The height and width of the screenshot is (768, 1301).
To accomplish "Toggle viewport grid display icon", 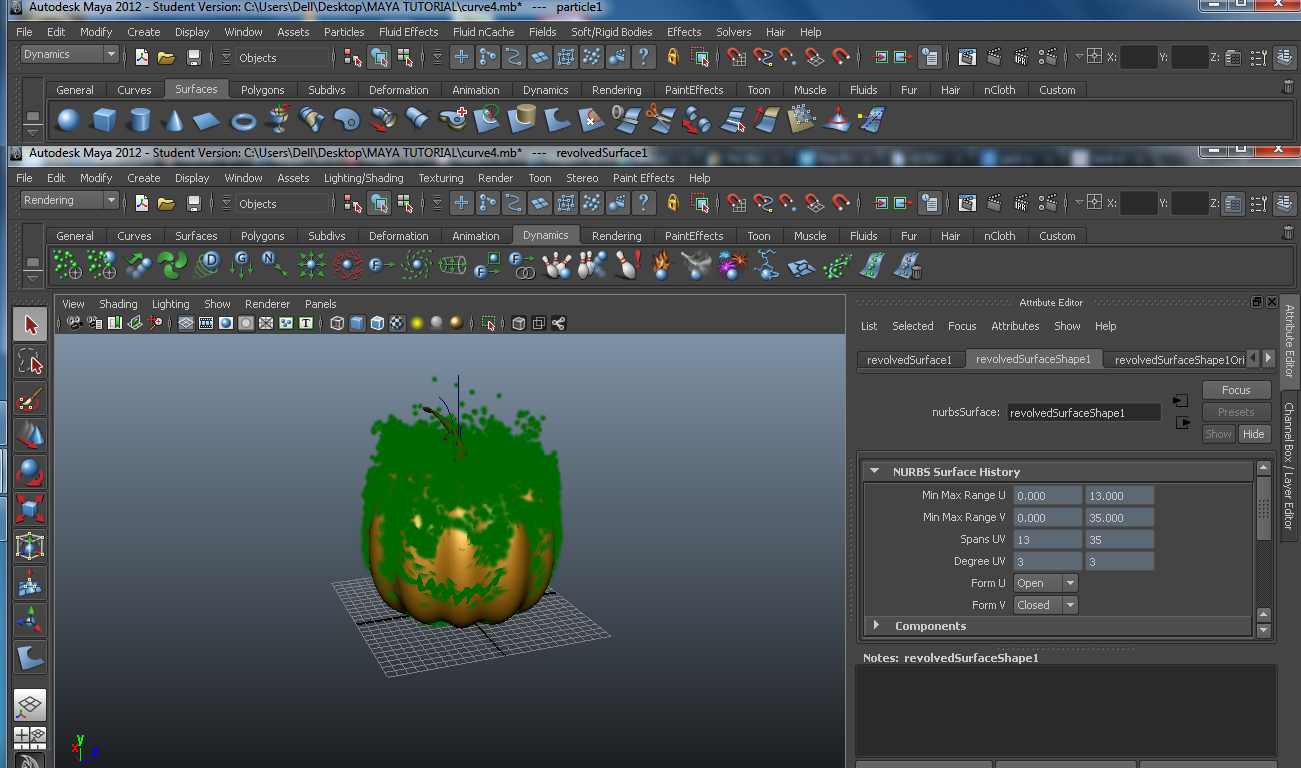I will pyautogui.click(x=186, y=323).
